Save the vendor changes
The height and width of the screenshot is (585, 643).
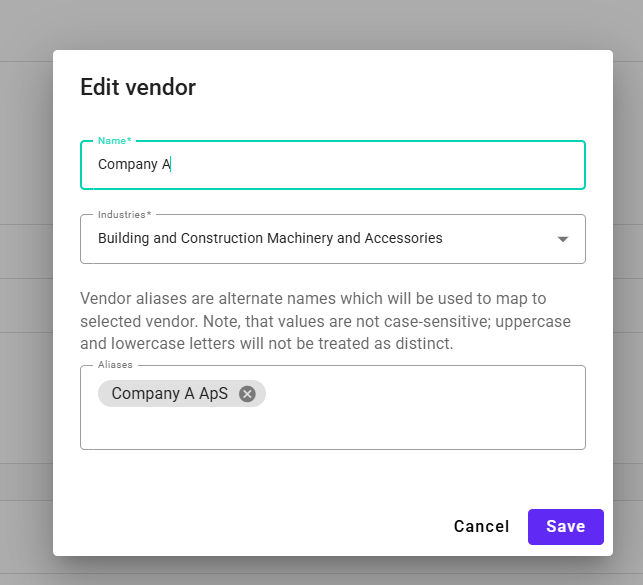coord(565,527)
